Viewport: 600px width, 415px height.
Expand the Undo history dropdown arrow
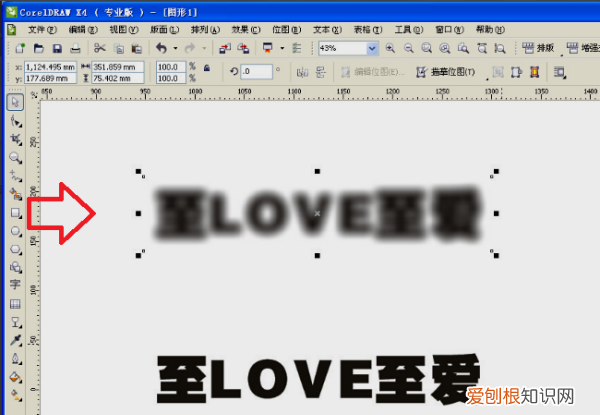coord(176,48)
